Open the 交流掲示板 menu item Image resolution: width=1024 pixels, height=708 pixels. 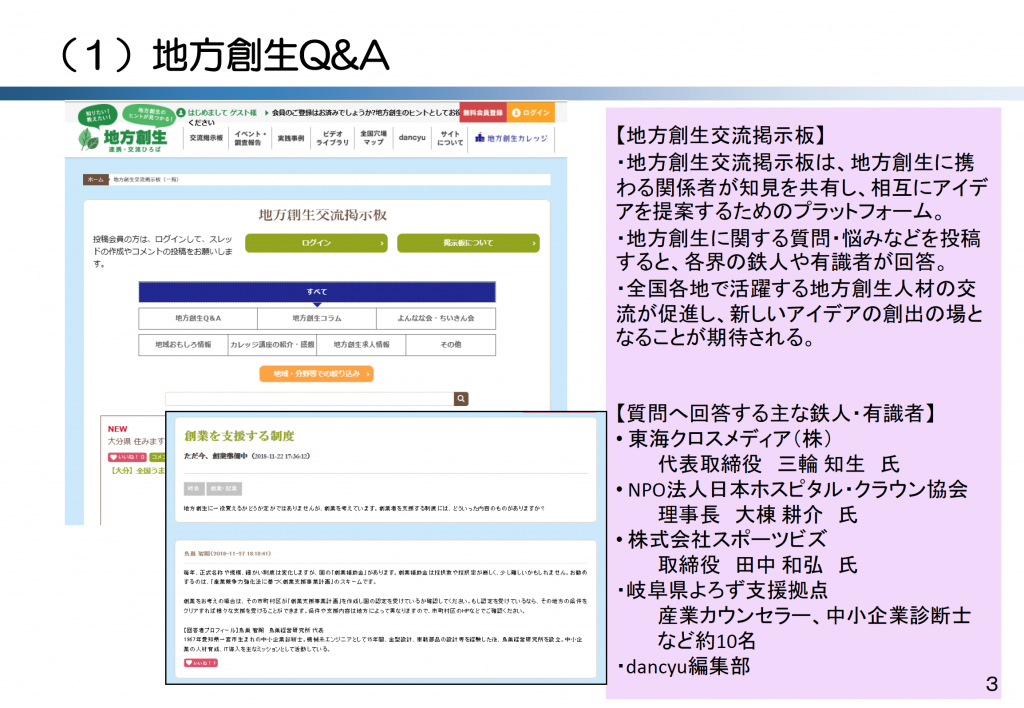(206, 138)
